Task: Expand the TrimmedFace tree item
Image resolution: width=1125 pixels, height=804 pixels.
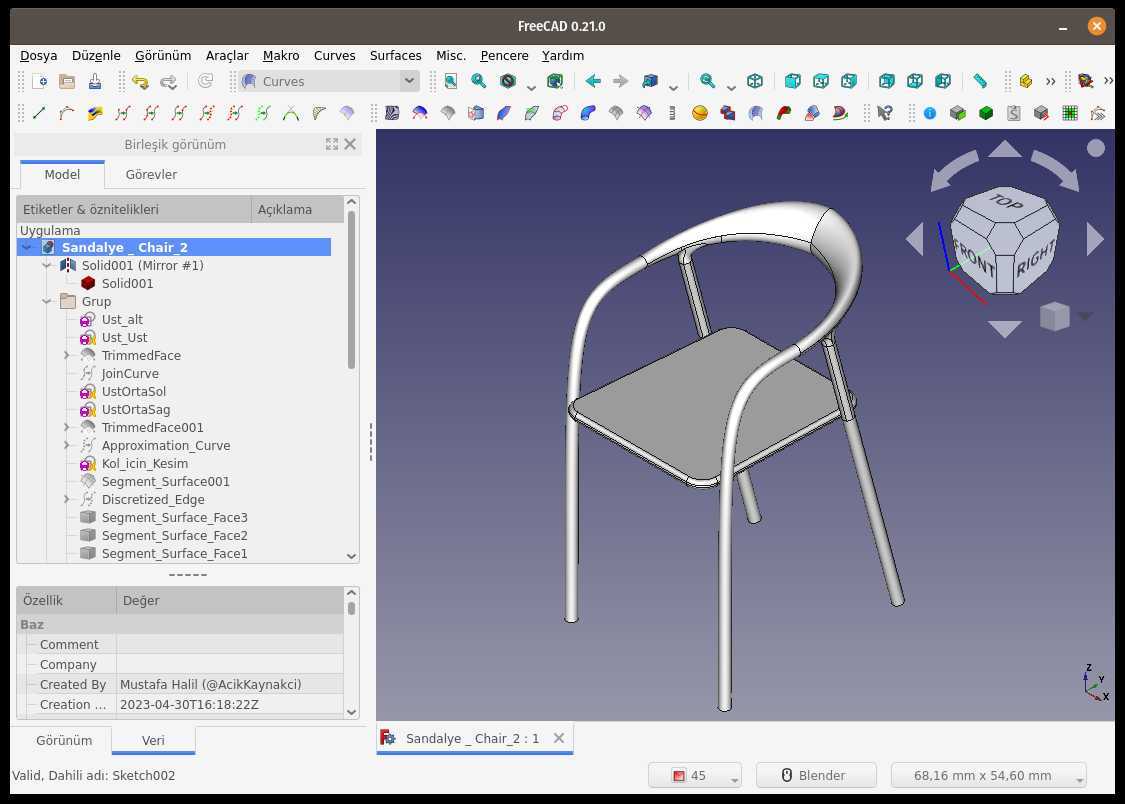Action: [x=67, y=355]
